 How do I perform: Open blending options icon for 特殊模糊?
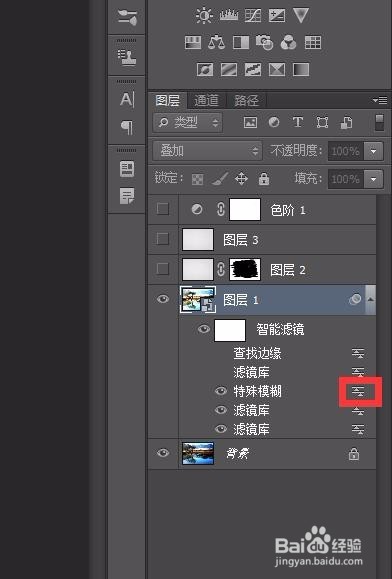point(358,391)
